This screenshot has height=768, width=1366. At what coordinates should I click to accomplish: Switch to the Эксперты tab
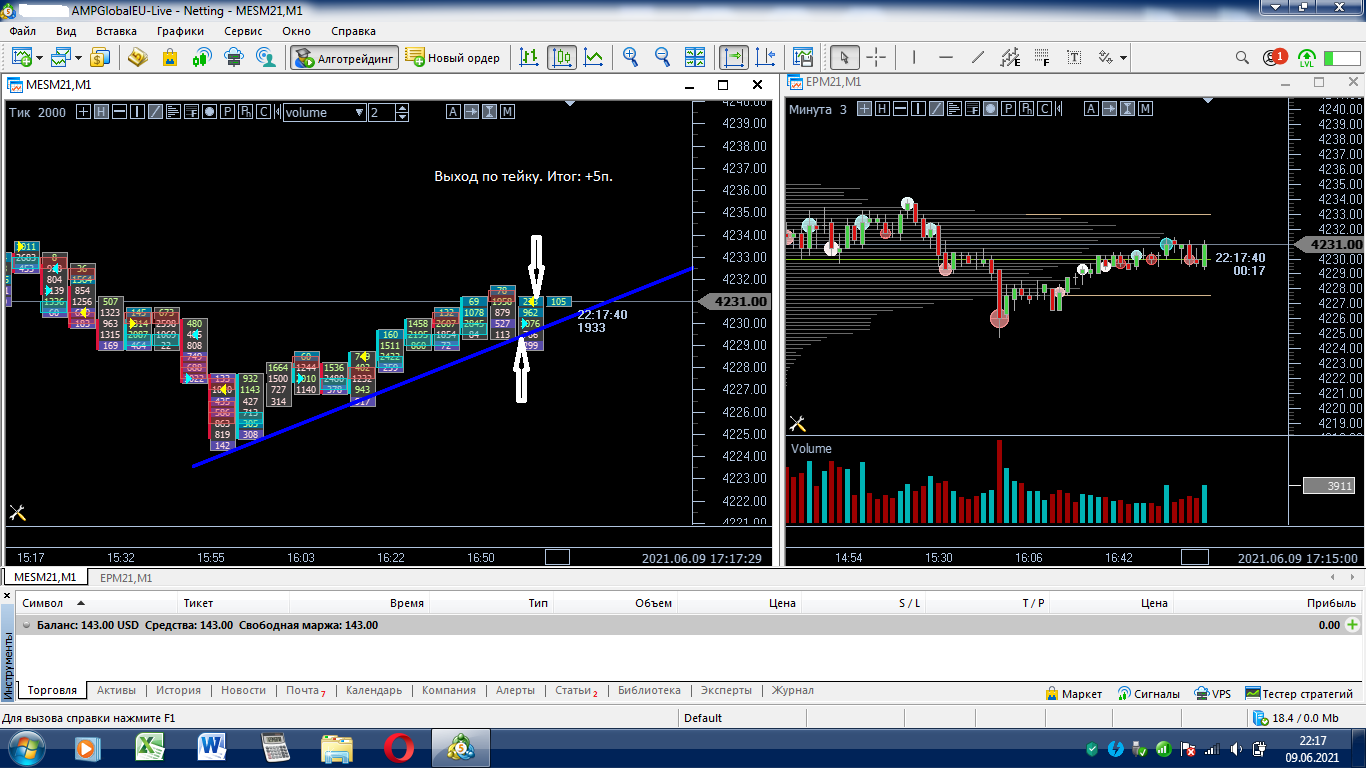726,690
